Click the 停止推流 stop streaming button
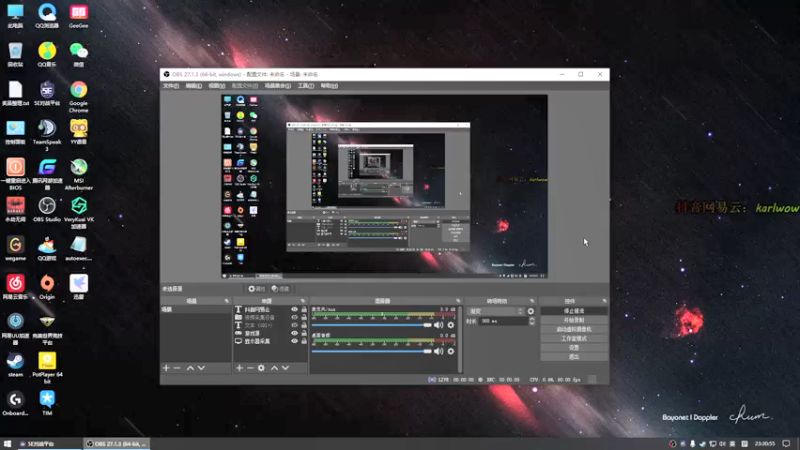Screen dimensions: 800x450 tap(574, 311)
